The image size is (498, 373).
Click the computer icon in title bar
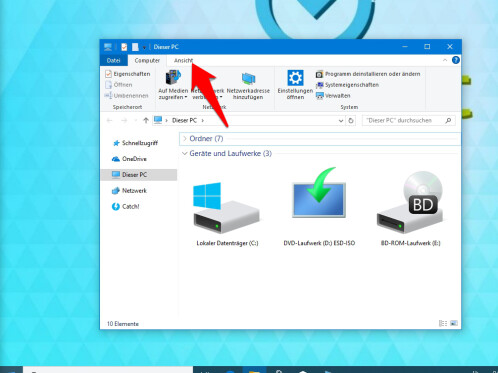pos(108,47)
